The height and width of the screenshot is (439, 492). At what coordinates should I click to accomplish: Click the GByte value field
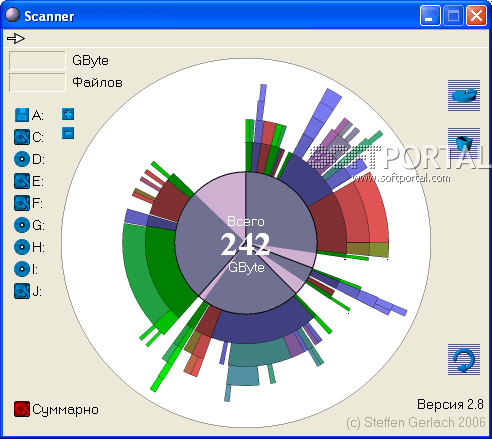tap(37, 60)
